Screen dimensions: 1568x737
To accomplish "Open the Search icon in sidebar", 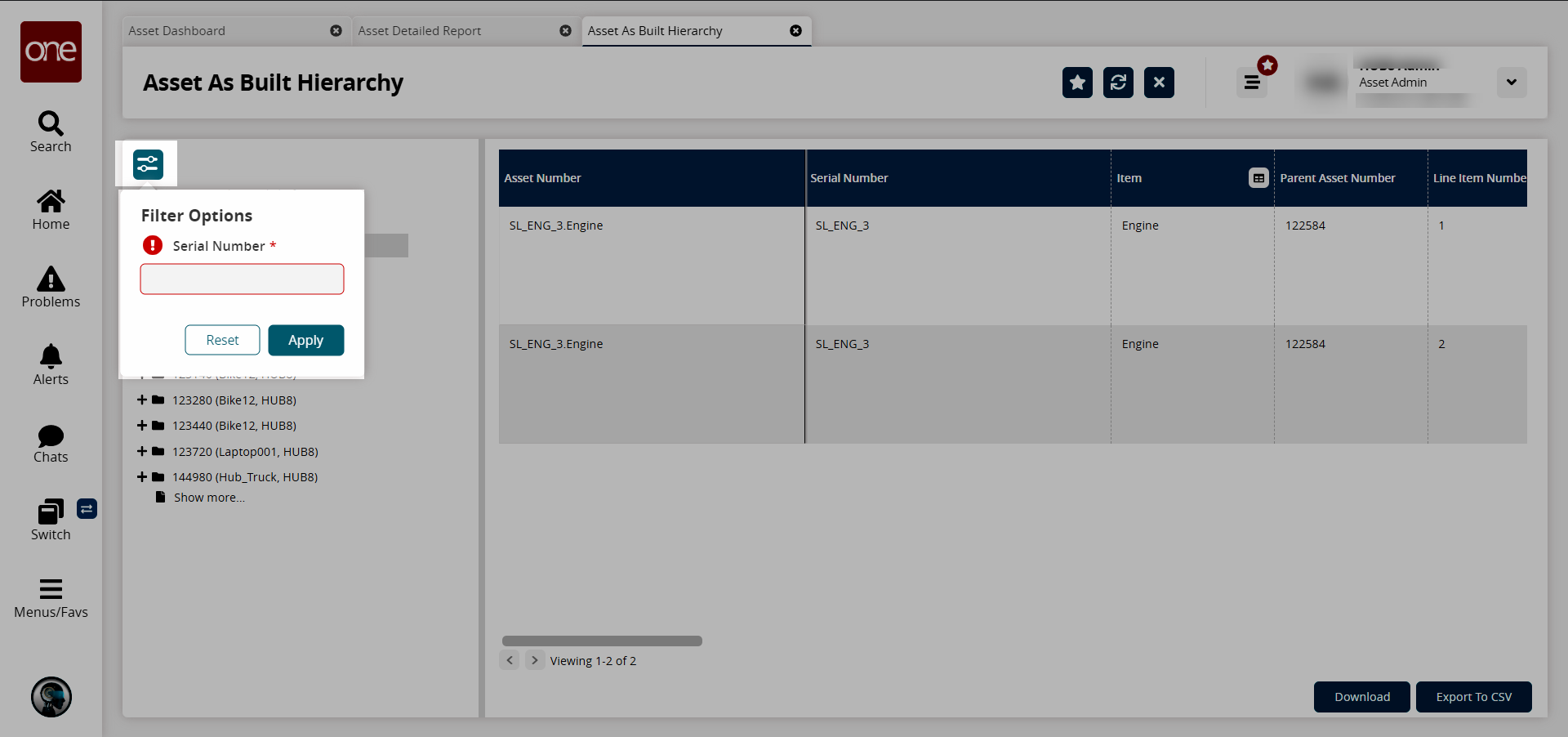I will click(x=51, y=123).
